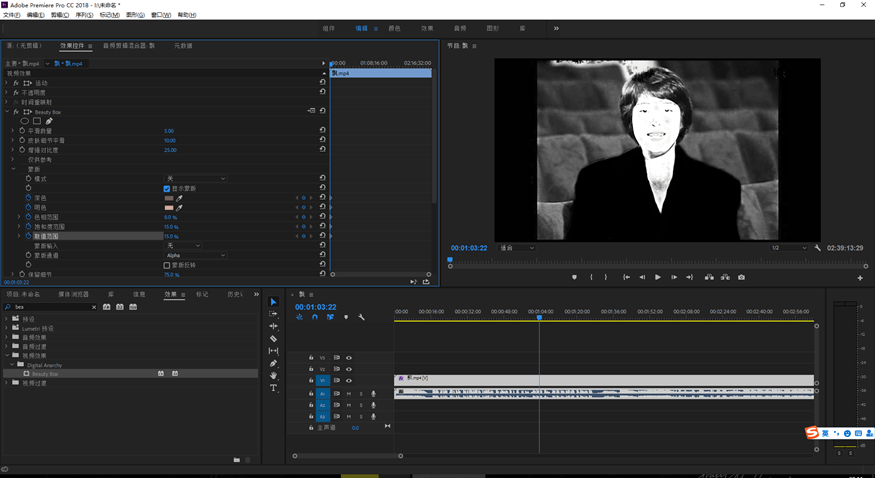Open the 模式 dropdown set to 关
The image size is (875, 478).
195,179
